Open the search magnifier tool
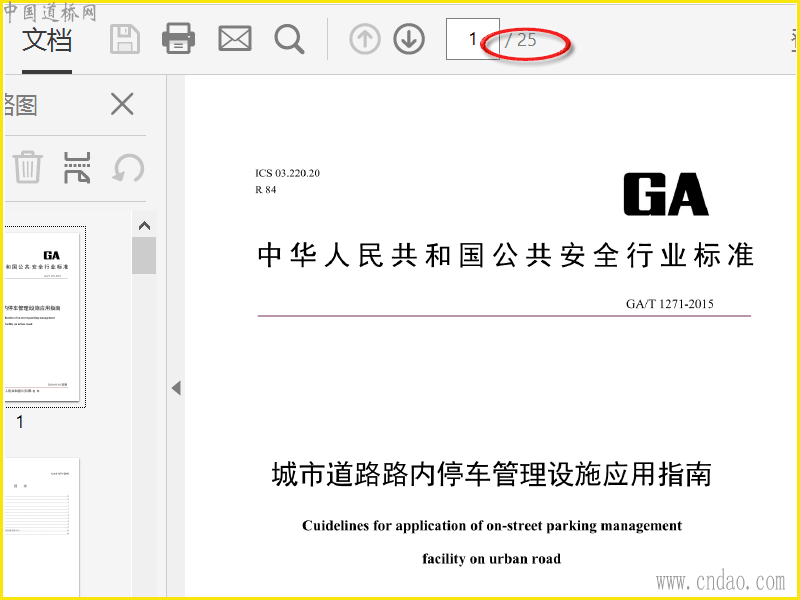This screenshot has width=800, height=600. point(289,39)
